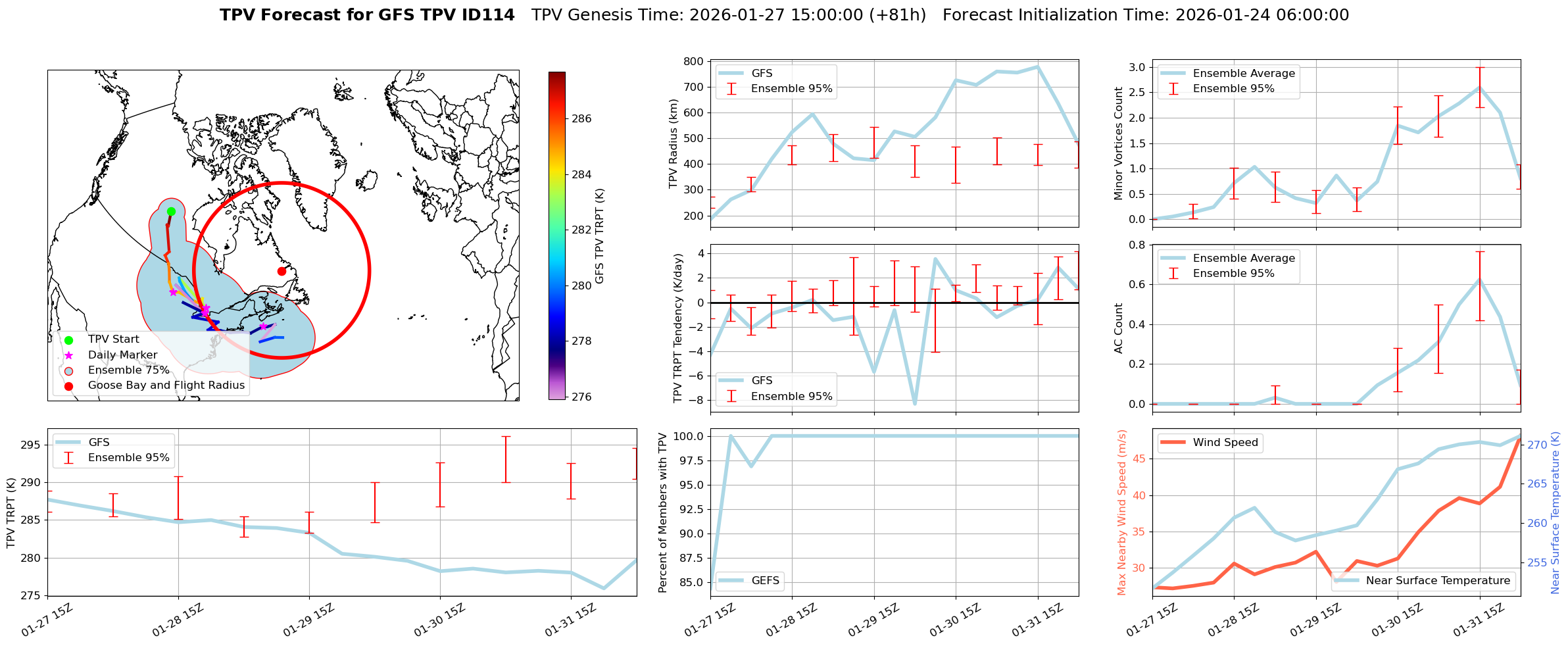Click the 286 tick label on the colorbar
The width and height of the screenshot is (1568, 646).
(581, 119)
